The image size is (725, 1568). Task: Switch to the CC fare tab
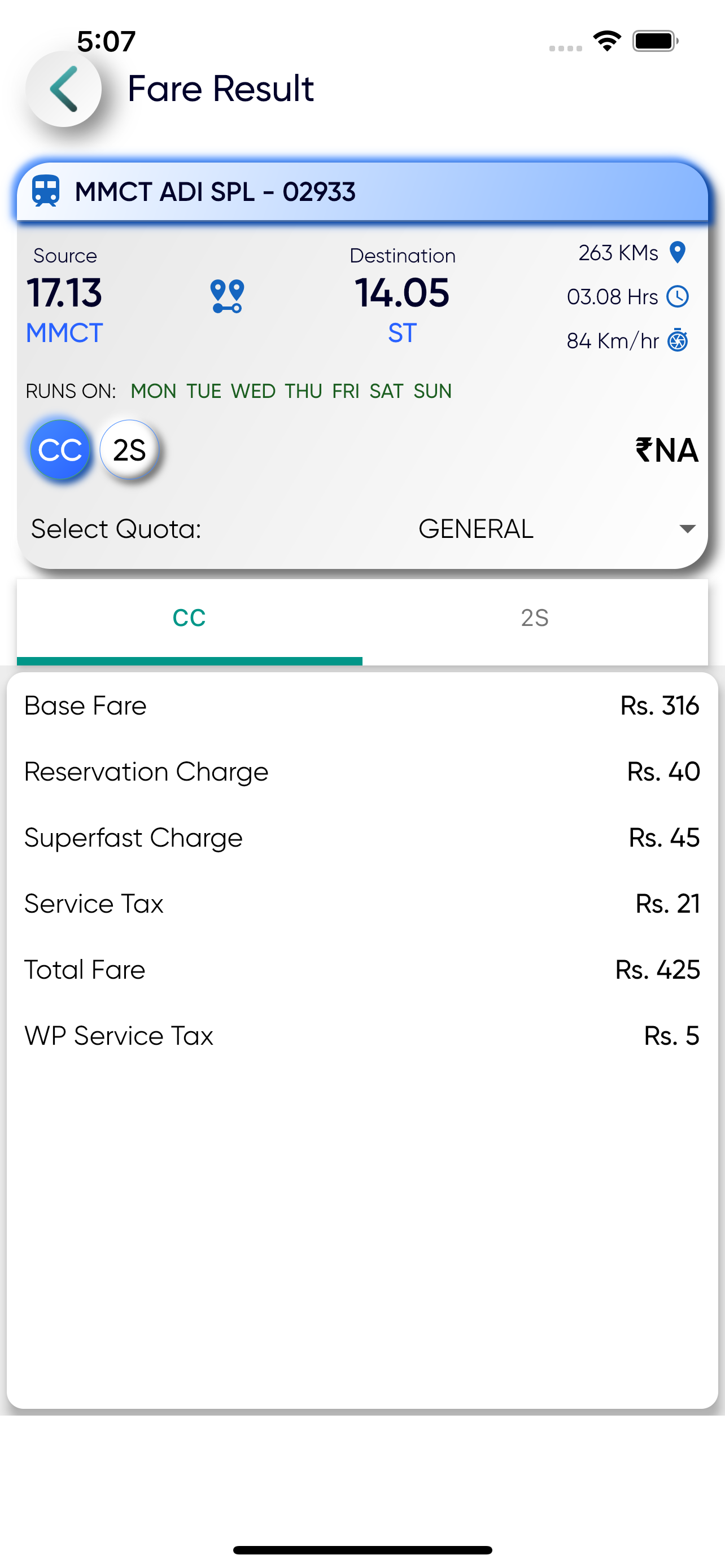coord(189,619)
